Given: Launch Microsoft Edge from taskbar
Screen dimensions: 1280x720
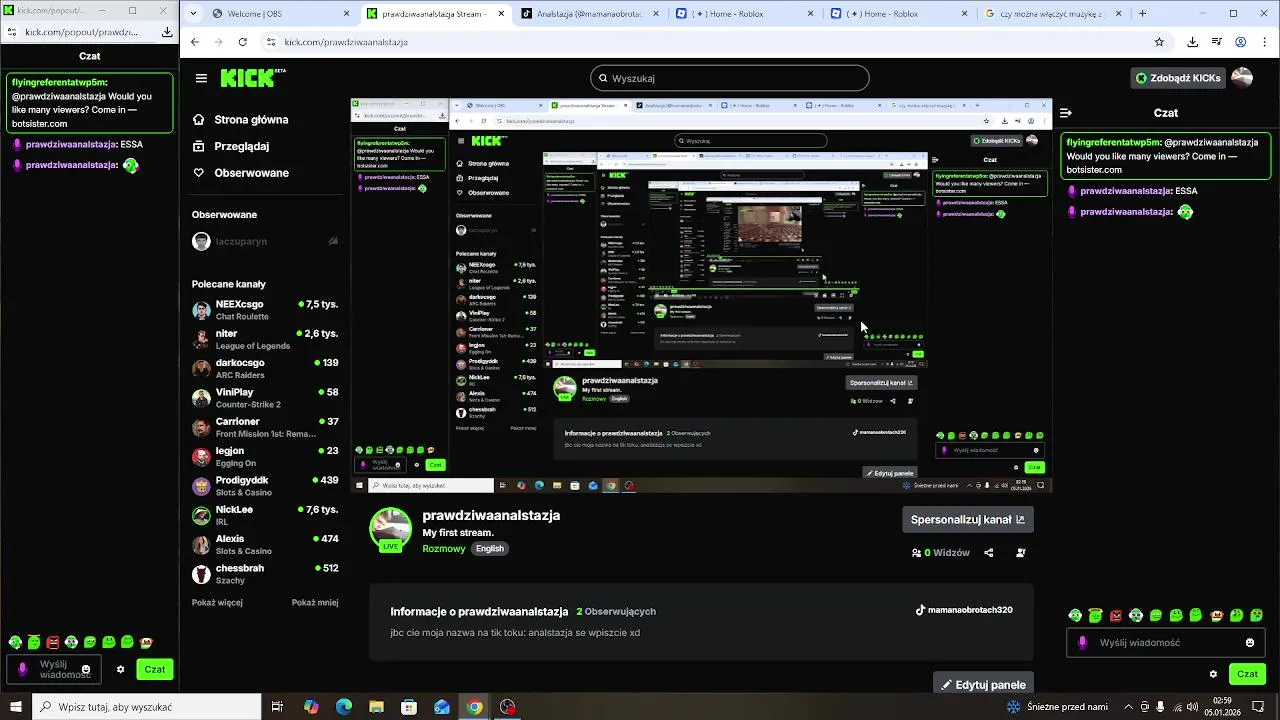Looking at the screenshot, I should coord(344,707).
